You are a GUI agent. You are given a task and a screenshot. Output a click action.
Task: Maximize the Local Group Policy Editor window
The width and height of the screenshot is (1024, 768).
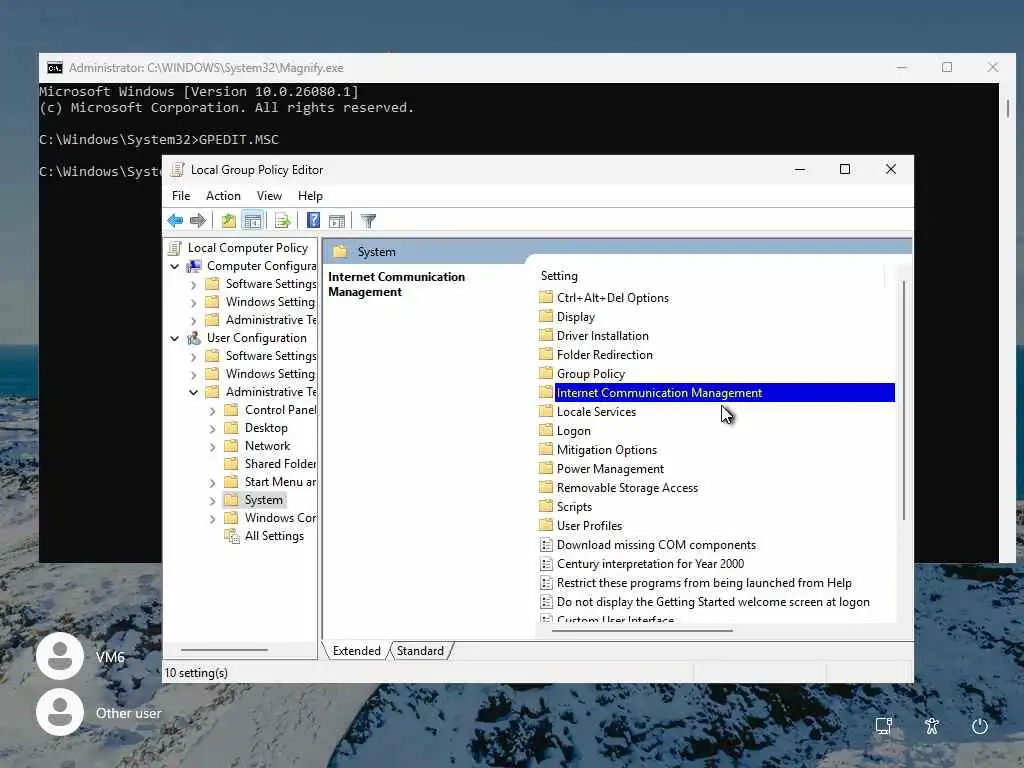844,169
